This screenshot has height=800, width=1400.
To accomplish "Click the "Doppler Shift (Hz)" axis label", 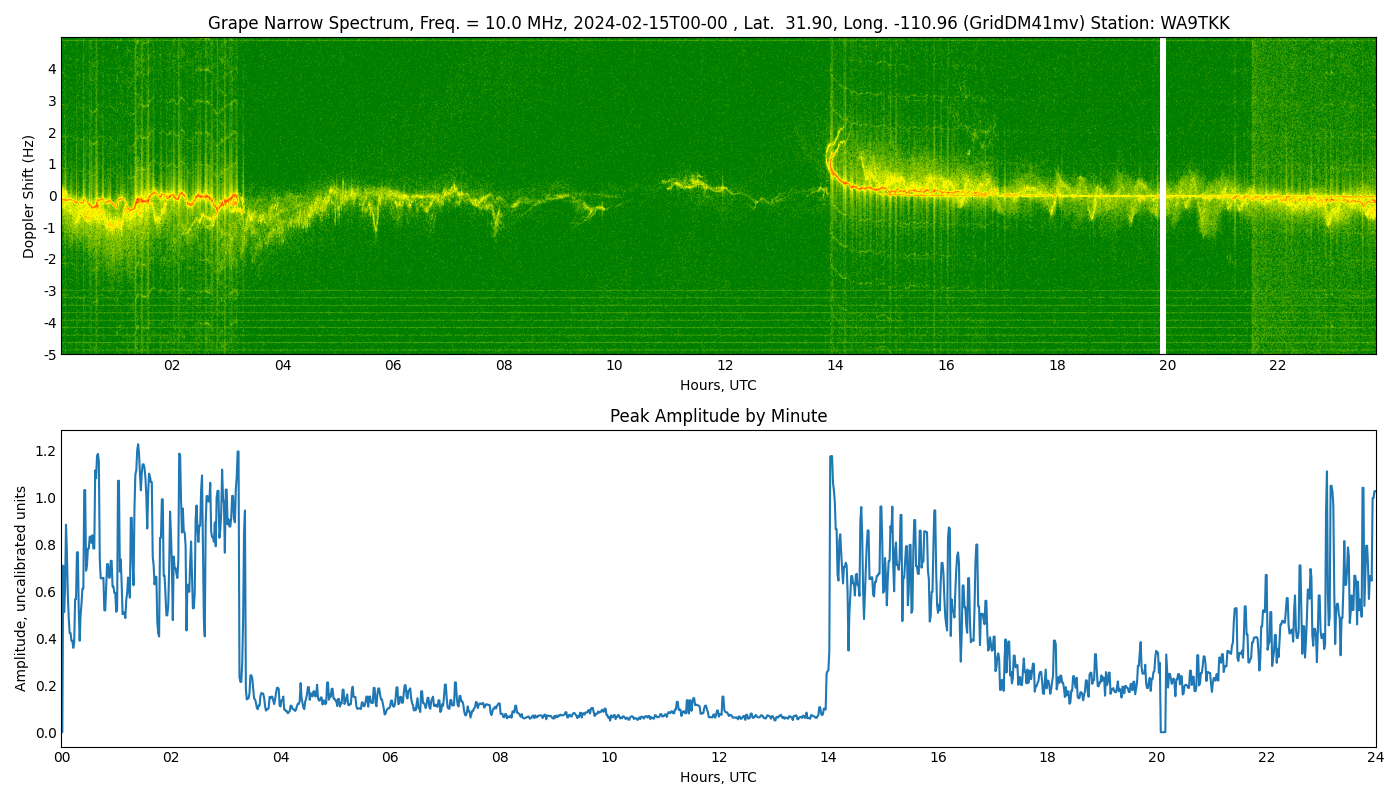I will tap(29, 196).
